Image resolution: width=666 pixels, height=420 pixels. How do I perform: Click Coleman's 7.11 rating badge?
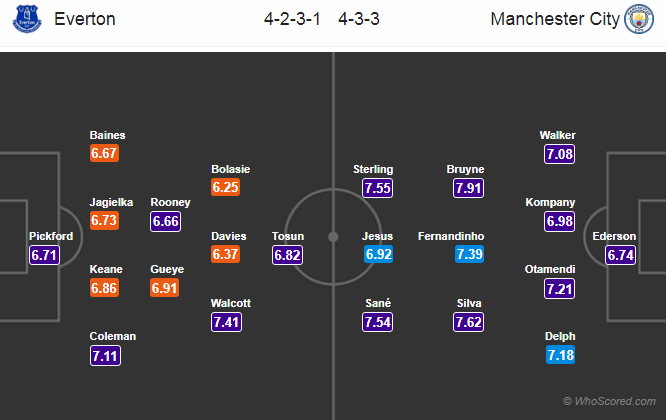[x=106, y=355]
